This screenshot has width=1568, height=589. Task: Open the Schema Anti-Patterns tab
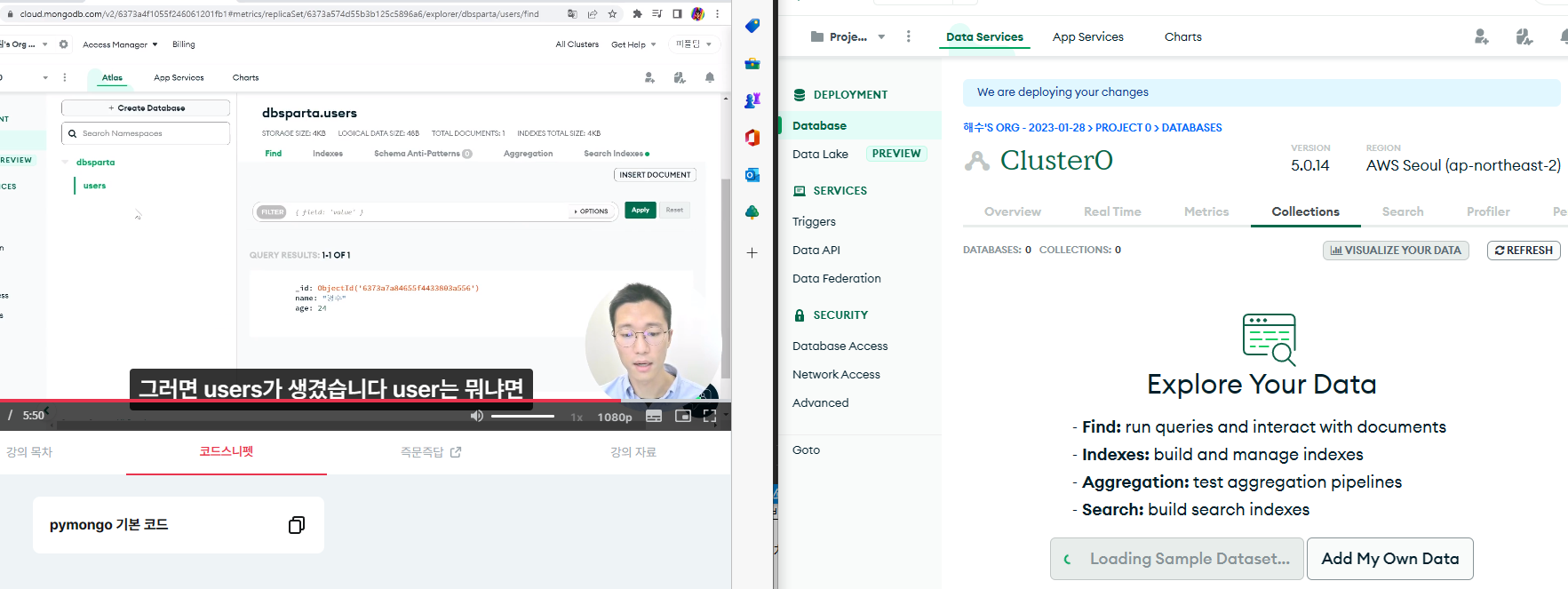[423, 154]
